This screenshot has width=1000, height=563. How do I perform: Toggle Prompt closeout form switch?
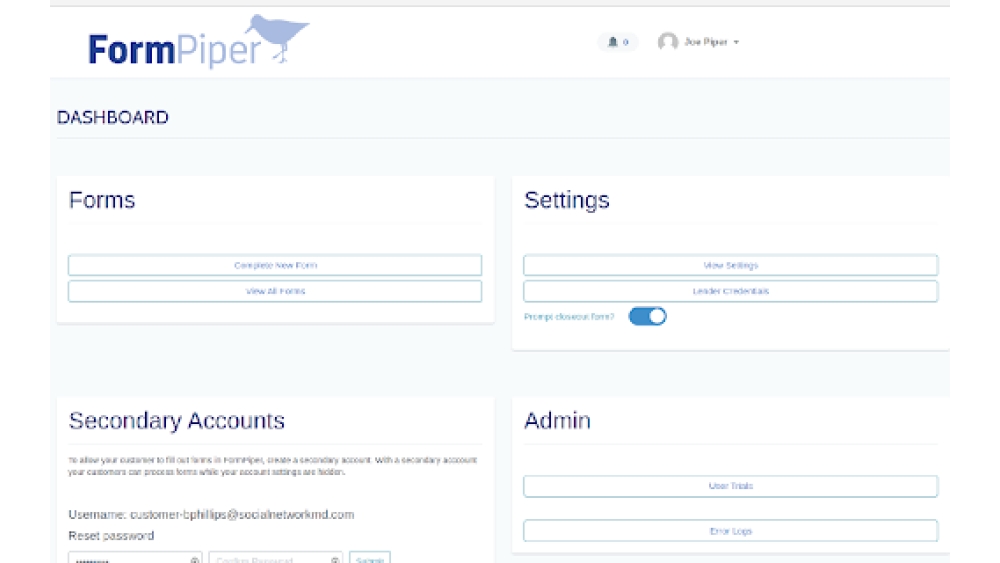[647, 316]
